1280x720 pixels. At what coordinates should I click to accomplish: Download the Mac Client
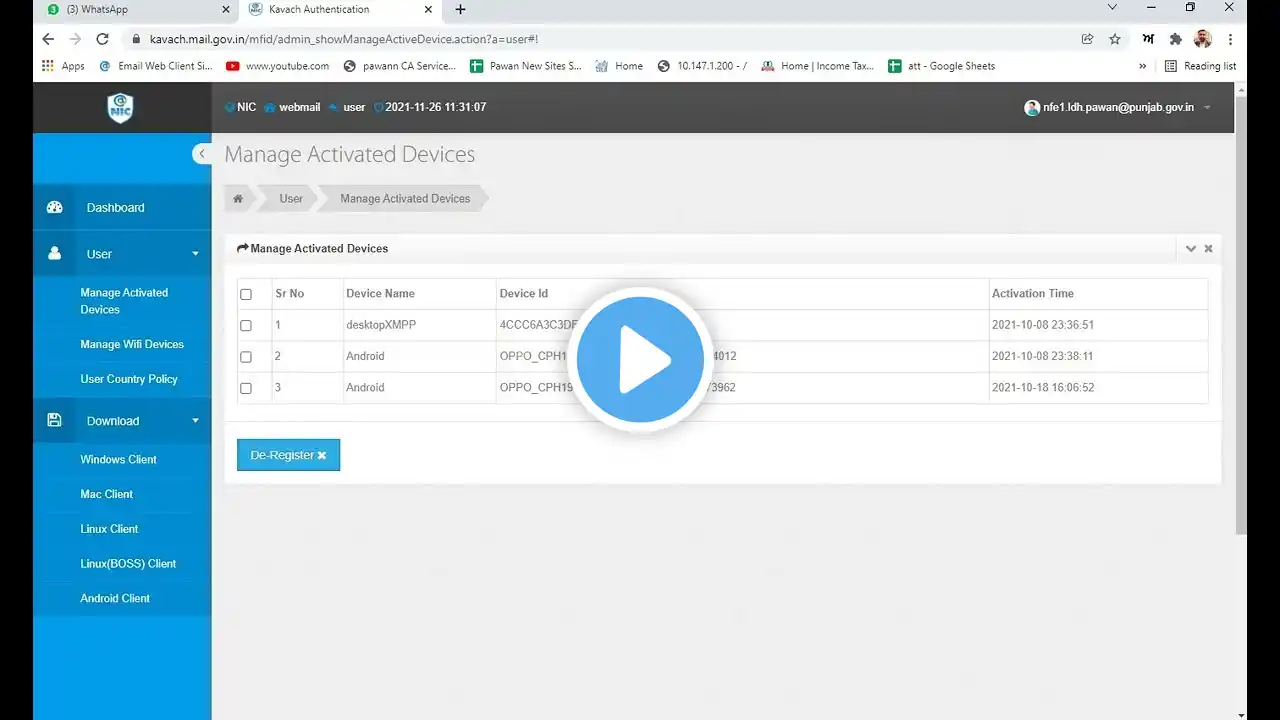tap(106, 494)
